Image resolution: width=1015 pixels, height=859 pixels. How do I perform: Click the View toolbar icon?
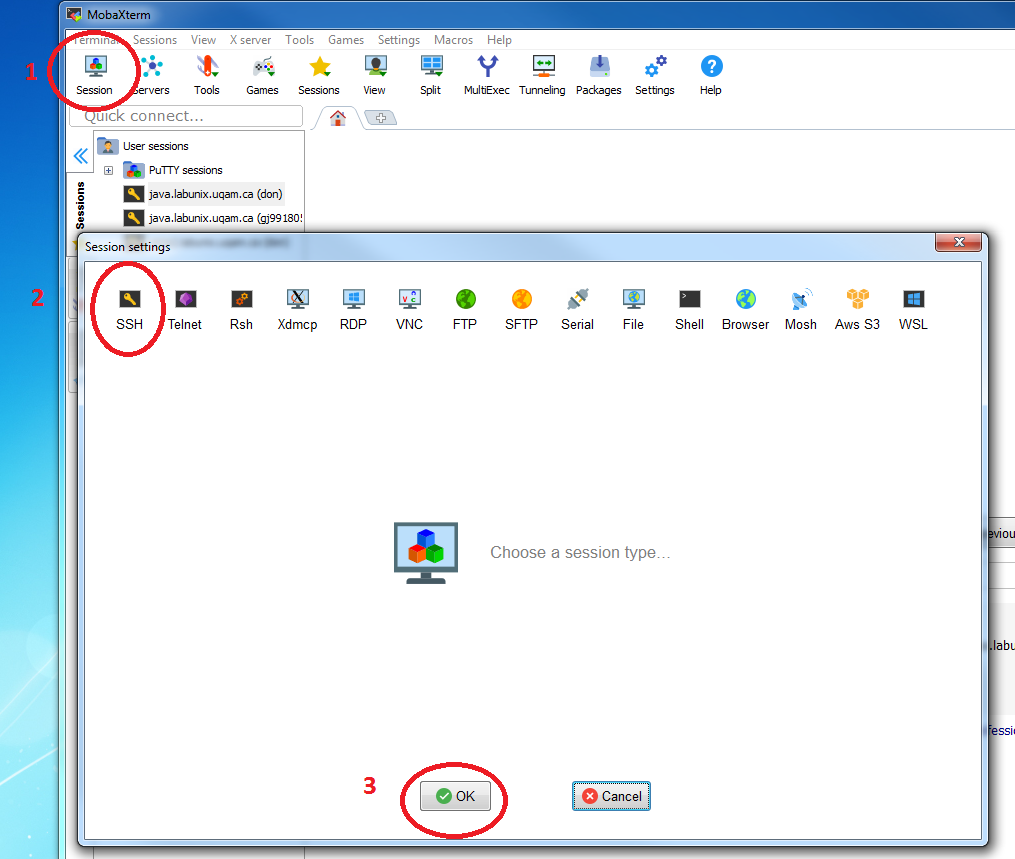374,75
